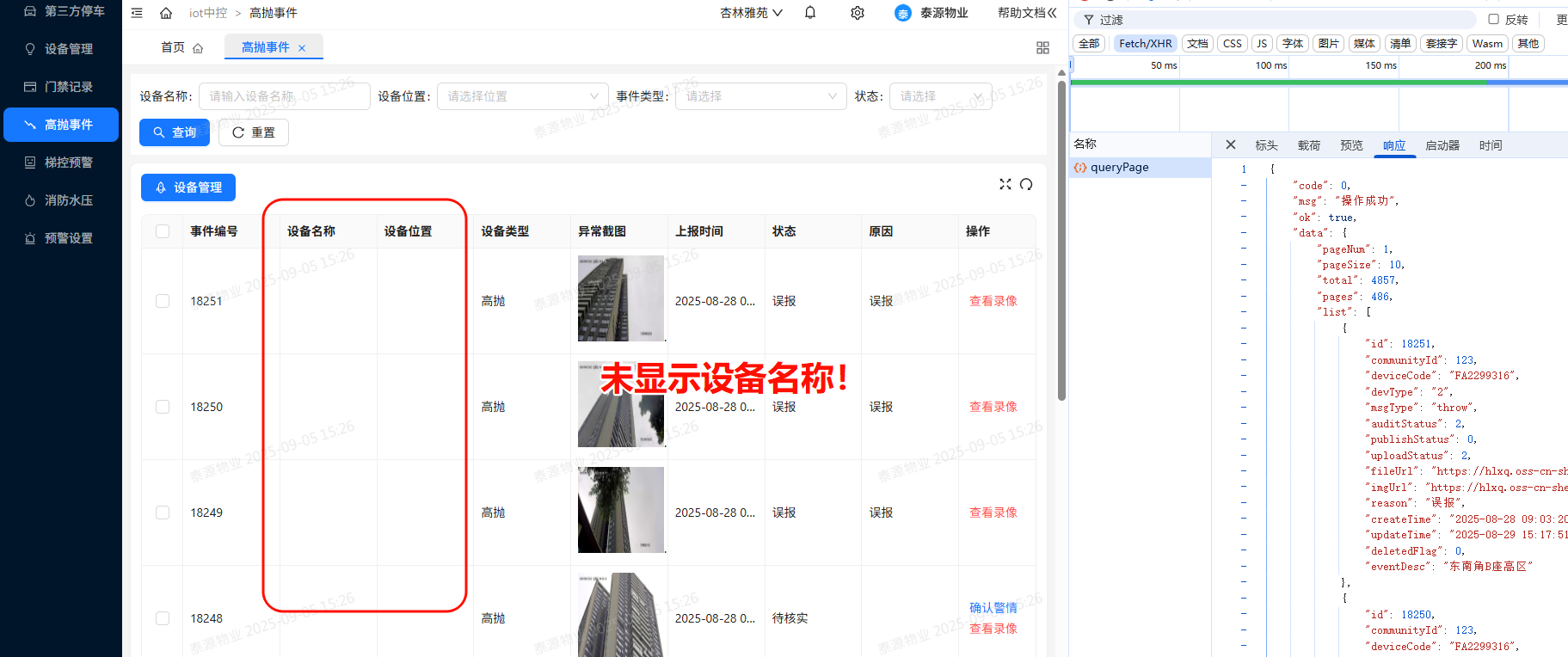Collapse sidebar with the menu fold icon
Viewport: 1568px width, 657px height.
point(137,13)
